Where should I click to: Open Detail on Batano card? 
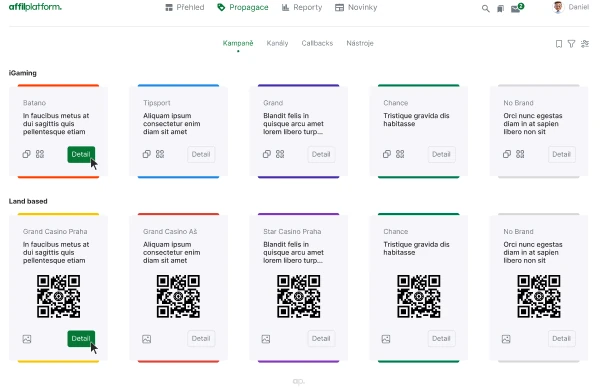(x=81, y=154)
